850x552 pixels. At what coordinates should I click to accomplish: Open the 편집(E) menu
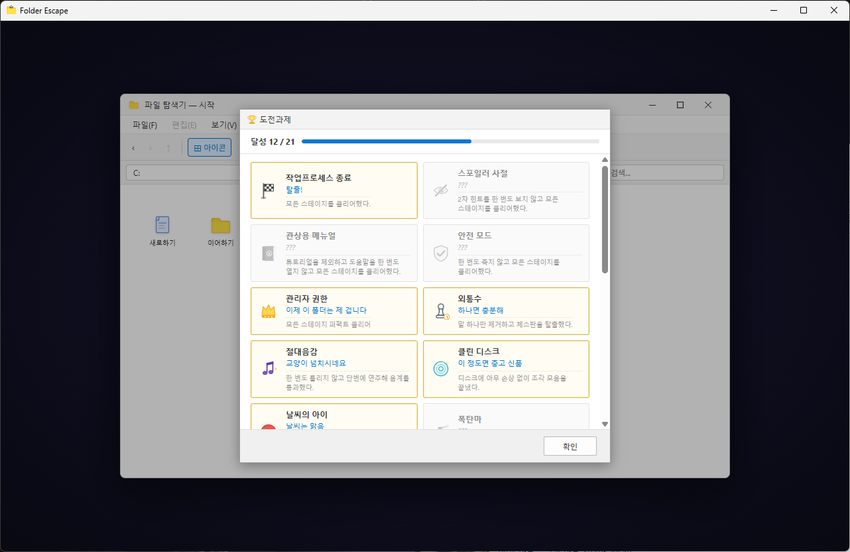(184, 125)
